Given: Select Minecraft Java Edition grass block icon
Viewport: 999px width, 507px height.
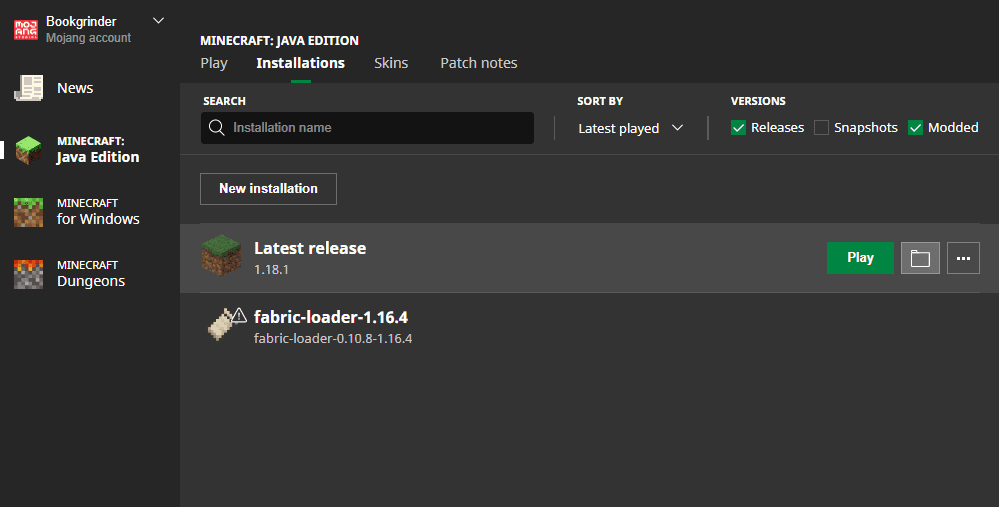Looking at the screenshot, I should pos(28,150).
